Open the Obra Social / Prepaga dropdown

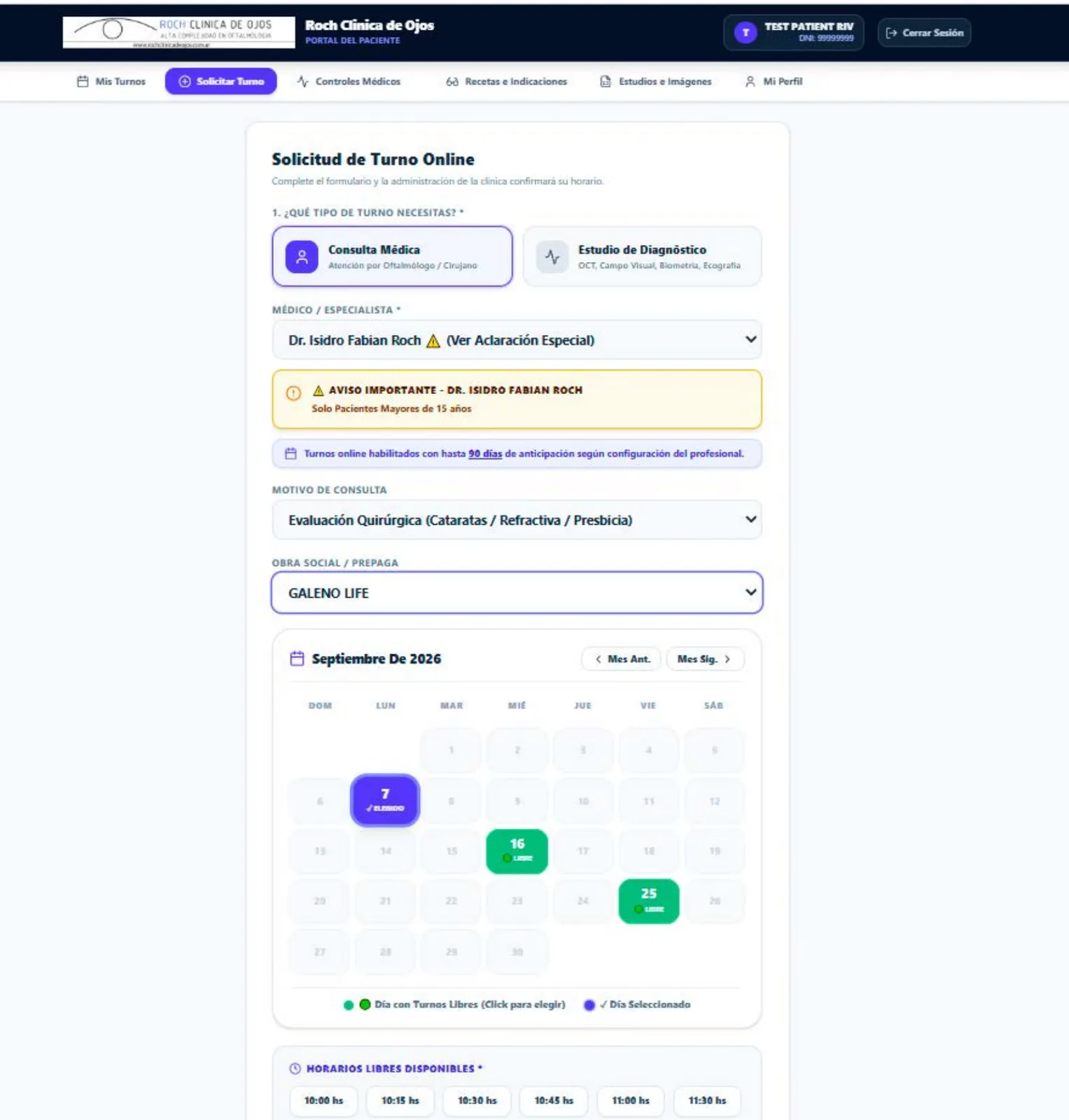pyautogui.click(x=517, y=593)
